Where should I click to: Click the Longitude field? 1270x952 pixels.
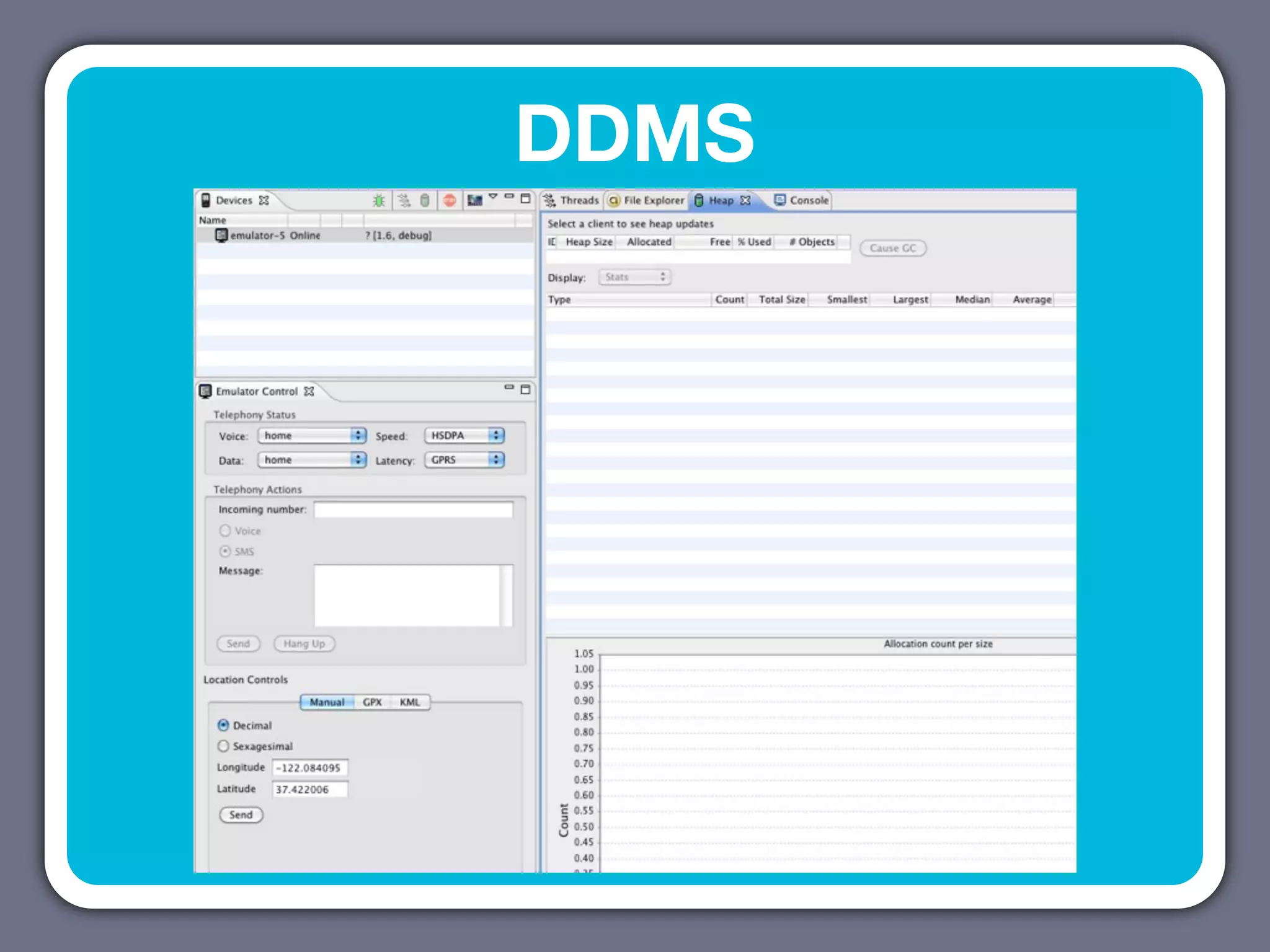310,768
